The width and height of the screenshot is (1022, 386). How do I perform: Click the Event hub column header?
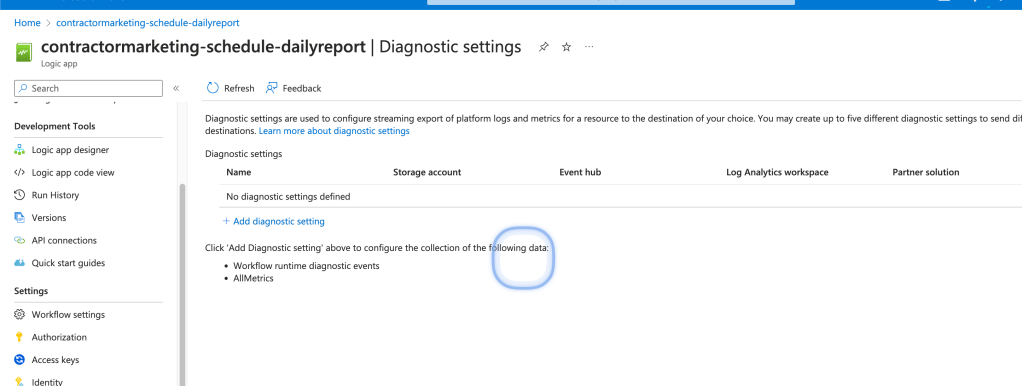coord(580,173)
